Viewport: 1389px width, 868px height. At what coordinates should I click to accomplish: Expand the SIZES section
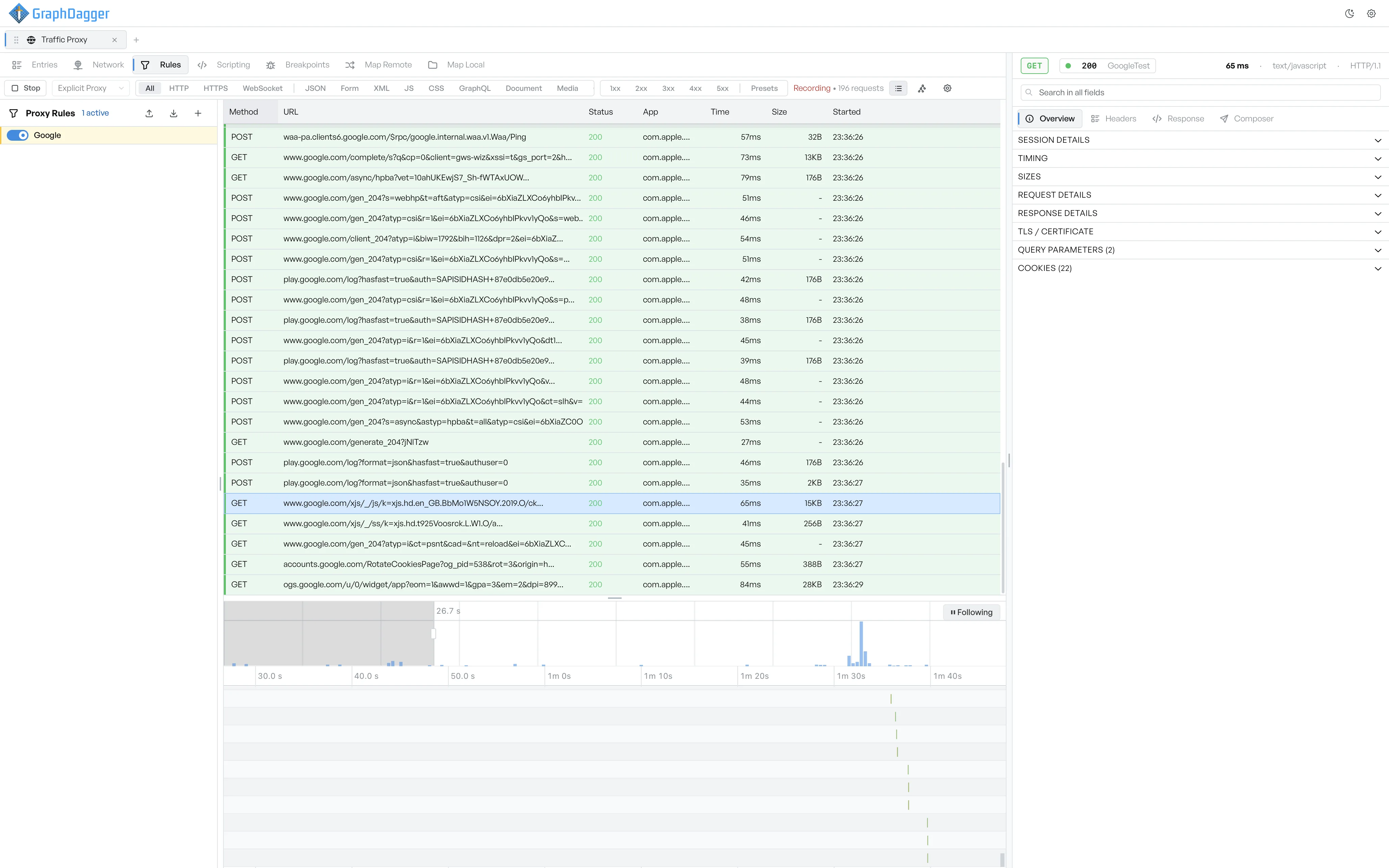1200,177
